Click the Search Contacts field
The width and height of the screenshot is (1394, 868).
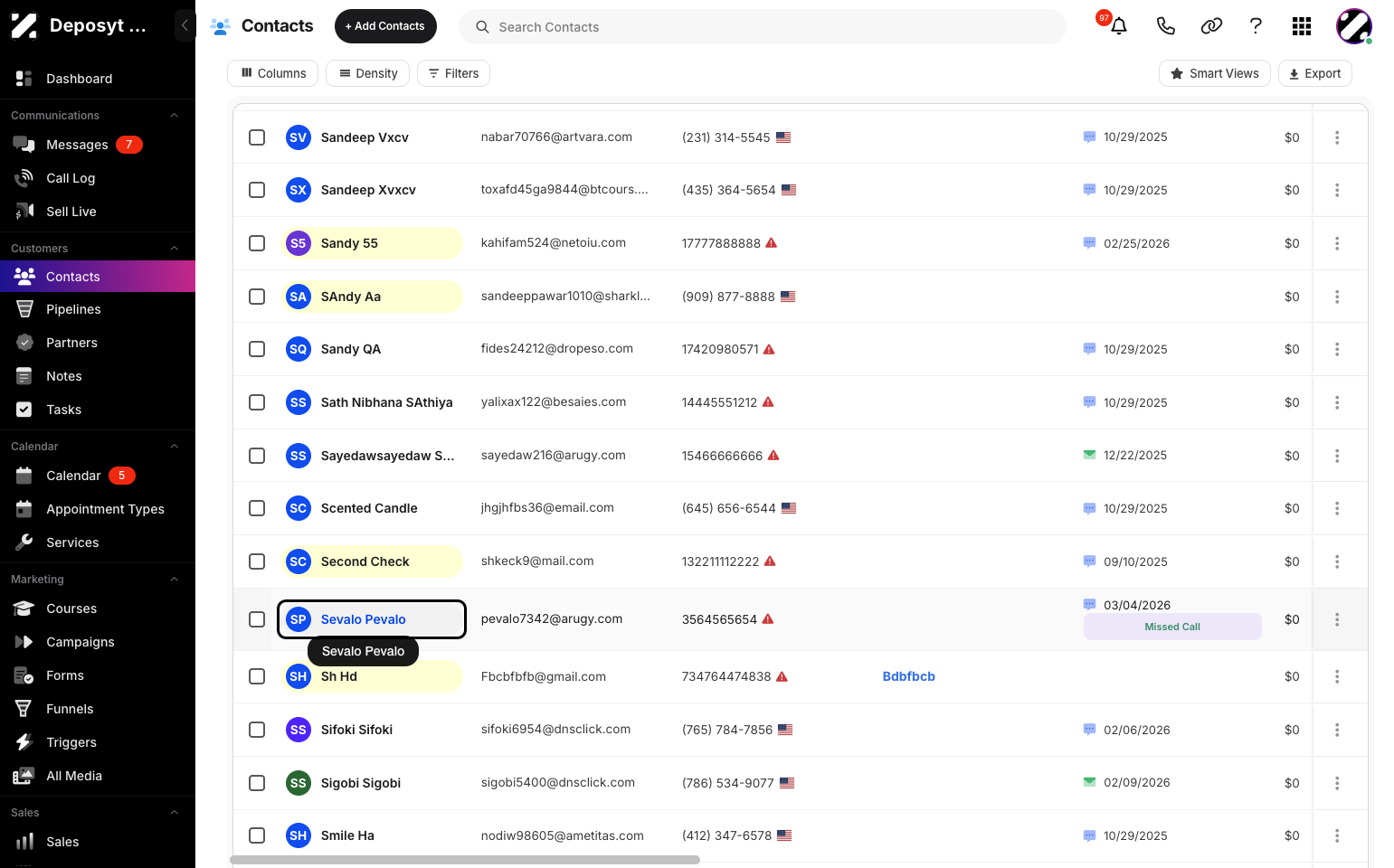tap(763, 27)
